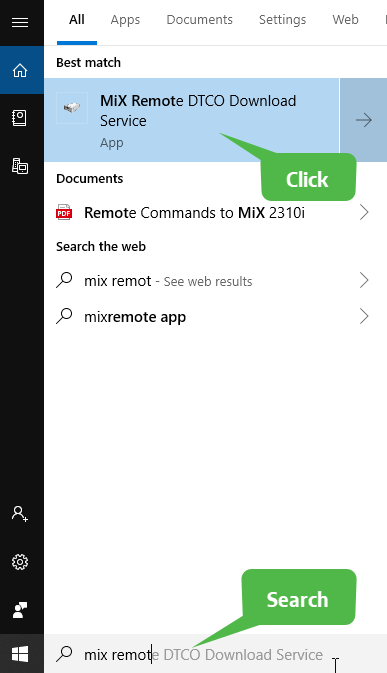
Task: Click the add account person icon
Action: 20,513
